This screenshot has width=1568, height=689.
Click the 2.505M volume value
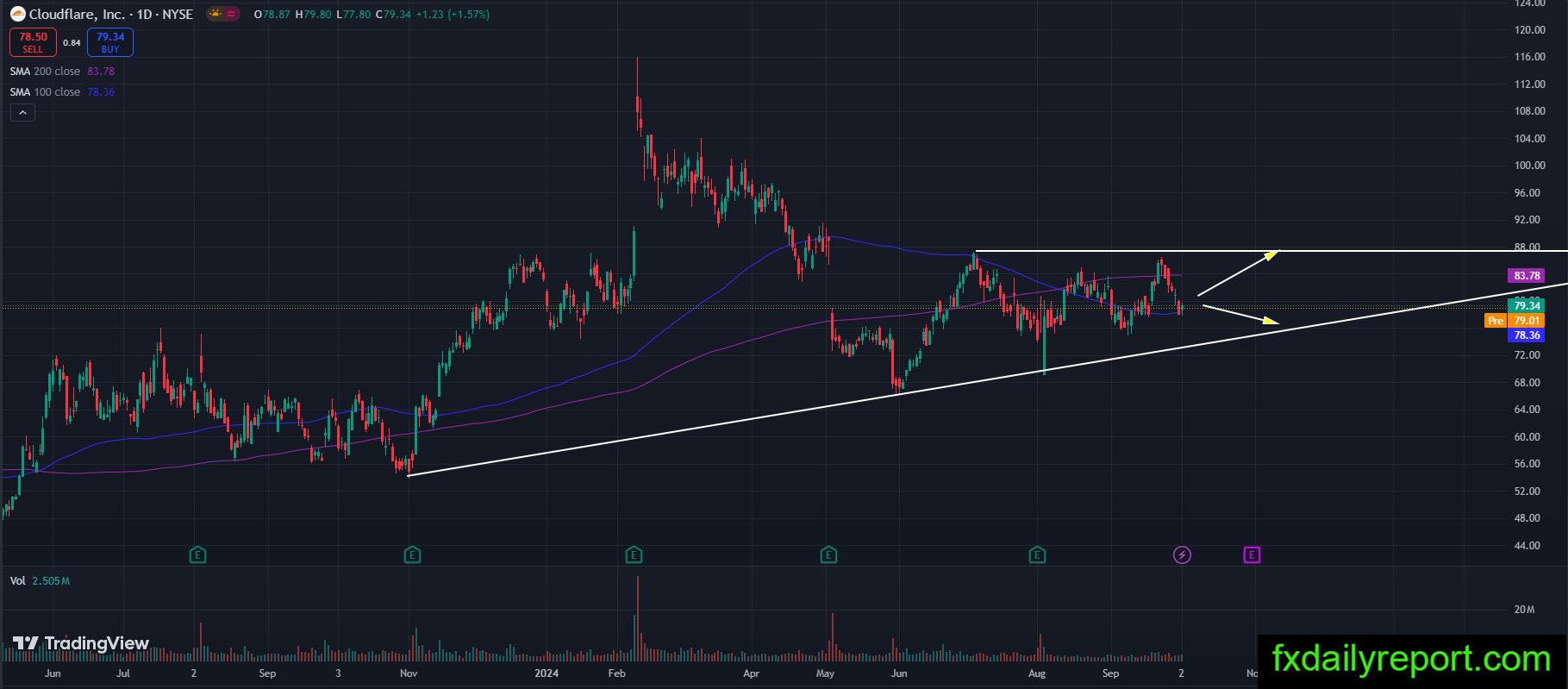point(51,581)
